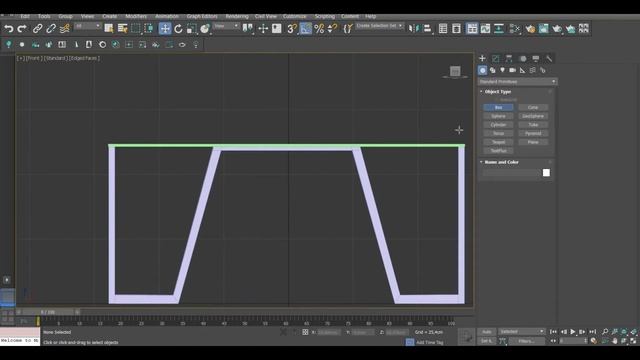Click the Mirror tool icon
Viewport: 640px width, 360px height.
(x=414, y=29)
